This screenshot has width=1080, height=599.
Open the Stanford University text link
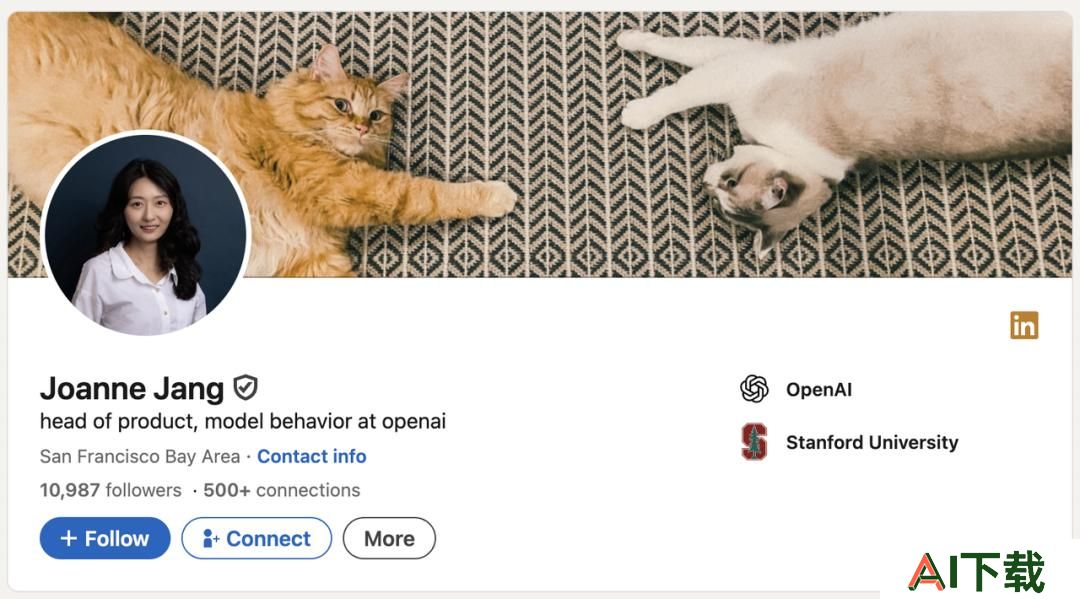click(872, 442)
